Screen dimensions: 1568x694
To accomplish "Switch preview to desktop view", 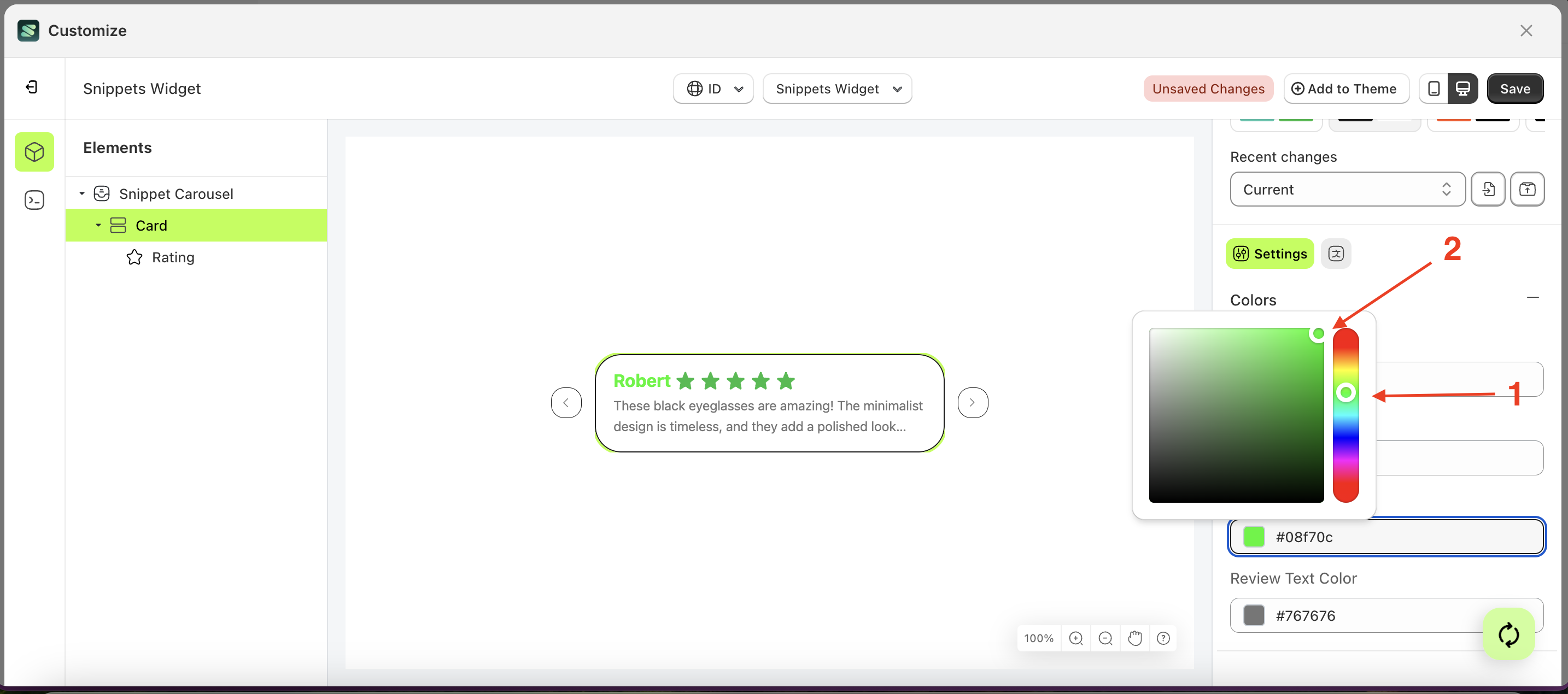I will point(1464,88).
